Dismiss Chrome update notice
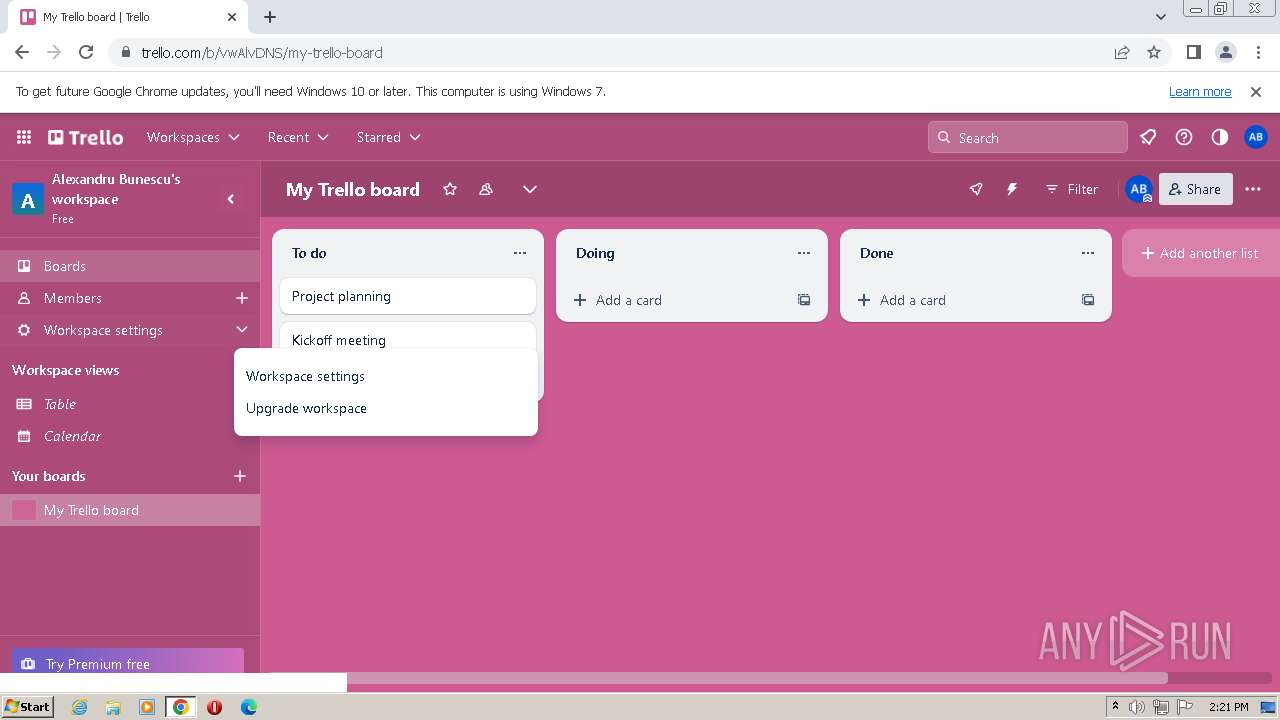 pyautogui.click(x=1256, y=91)
